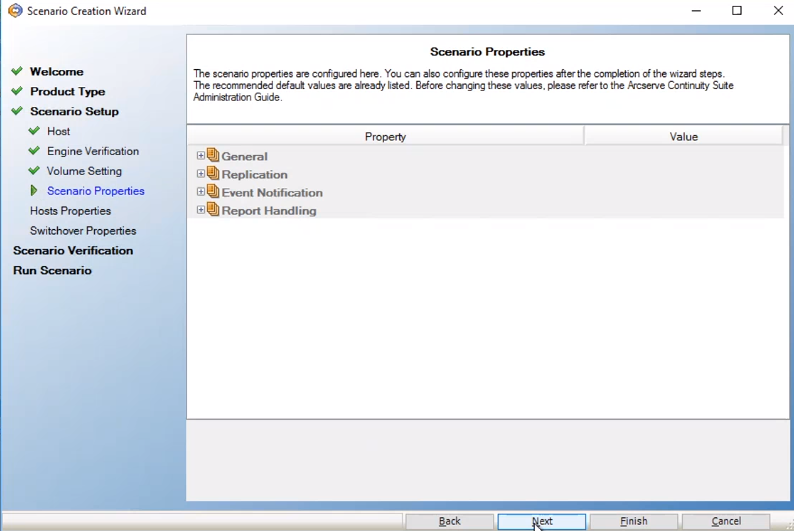Screen dimensions: 794x531
Task: Click the Finish button
Action: click(633, 521)
